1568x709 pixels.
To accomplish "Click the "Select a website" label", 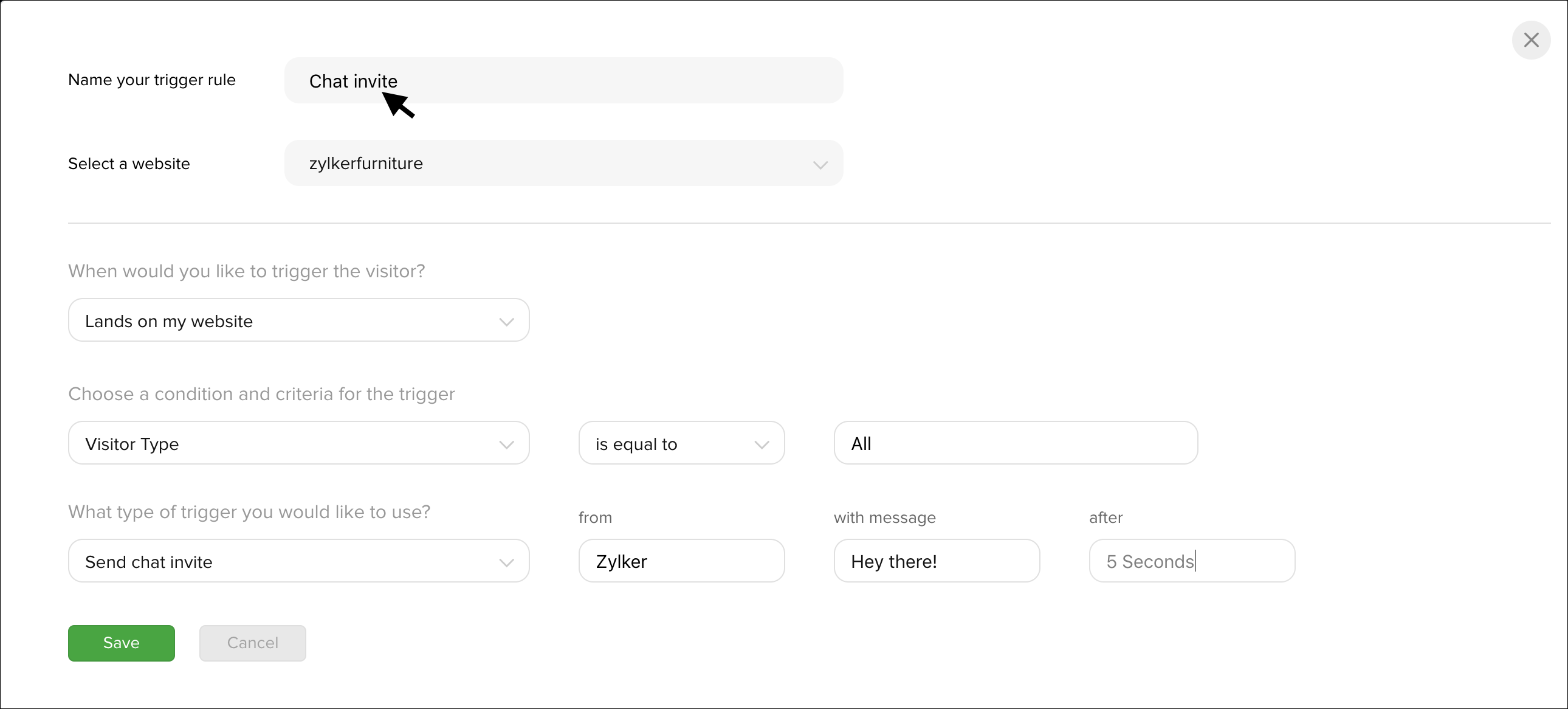I will (129, 163).
